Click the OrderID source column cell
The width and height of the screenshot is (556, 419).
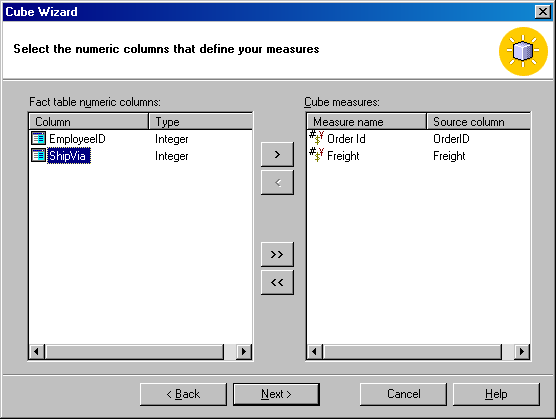click(x=451, y=139)
